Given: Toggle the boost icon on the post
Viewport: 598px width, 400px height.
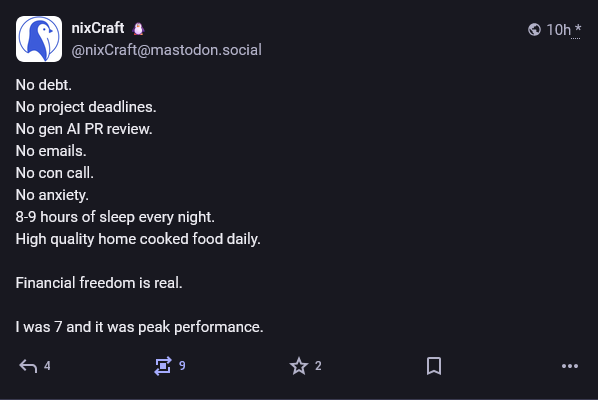Looking at the screenshot, I should (163, 366).
